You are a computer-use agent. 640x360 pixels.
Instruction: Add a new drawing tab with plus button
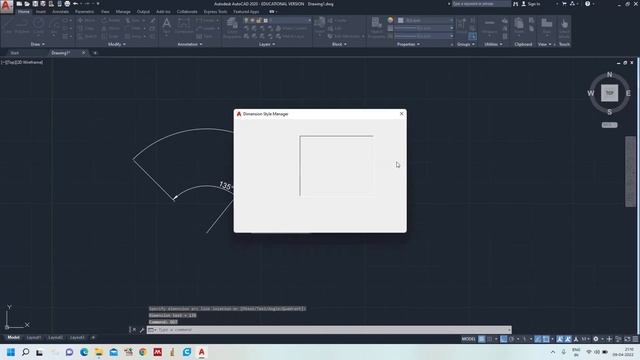click(x=95, y=53)
